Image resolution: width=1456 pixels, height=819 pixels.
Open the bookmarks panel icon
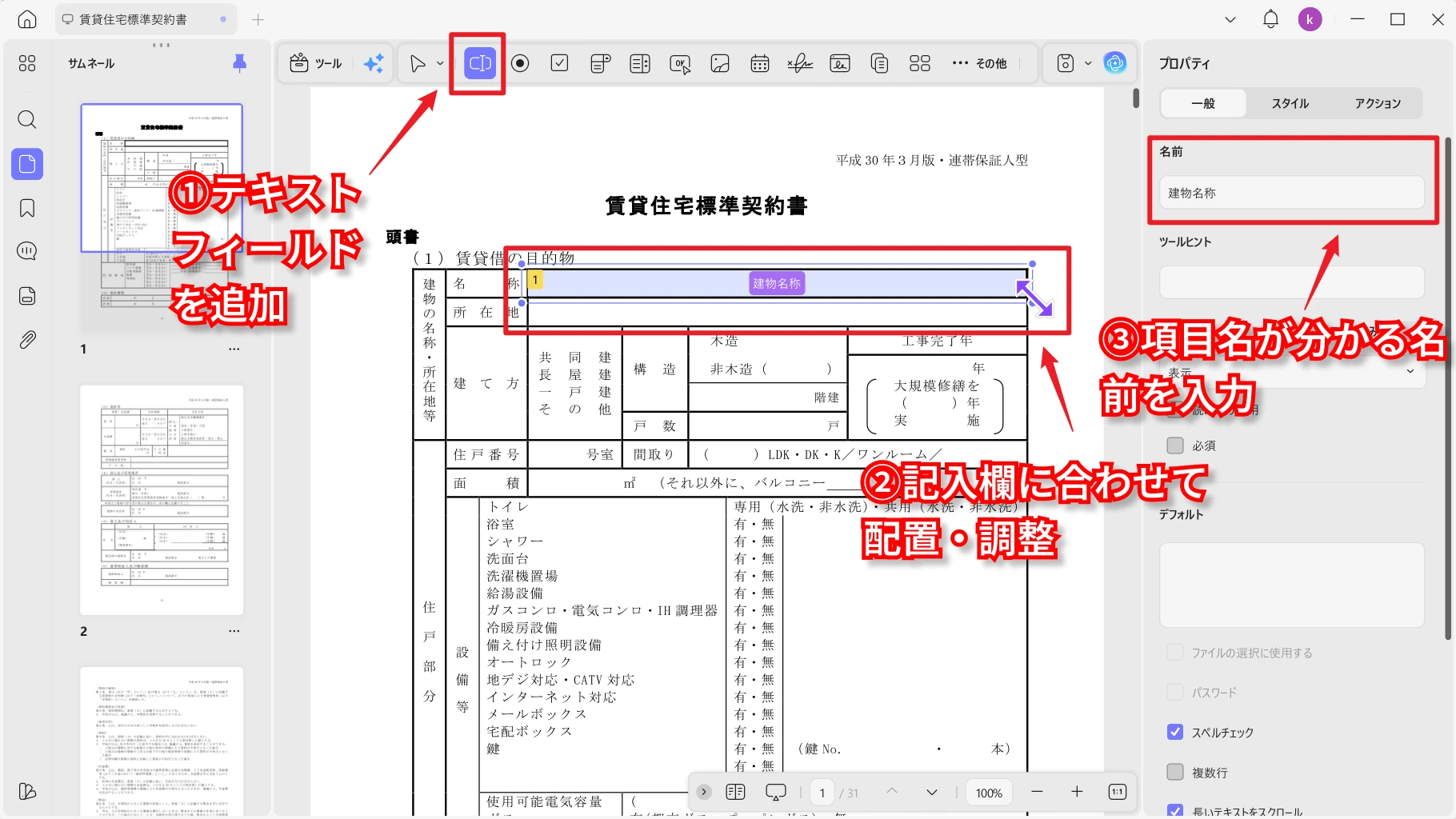[x=27, y=208]
